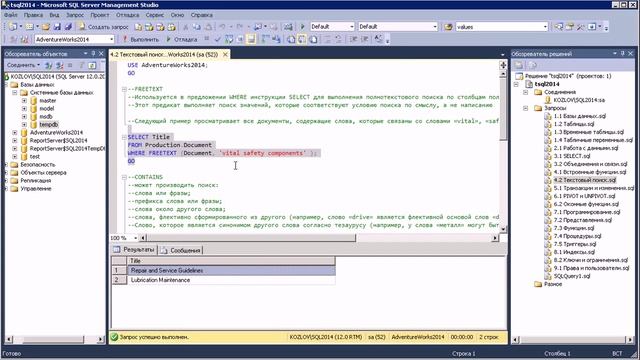Collapse the --FREETEXT code region
This screenshot has width=640, height=360.
(x=124, y=89)
